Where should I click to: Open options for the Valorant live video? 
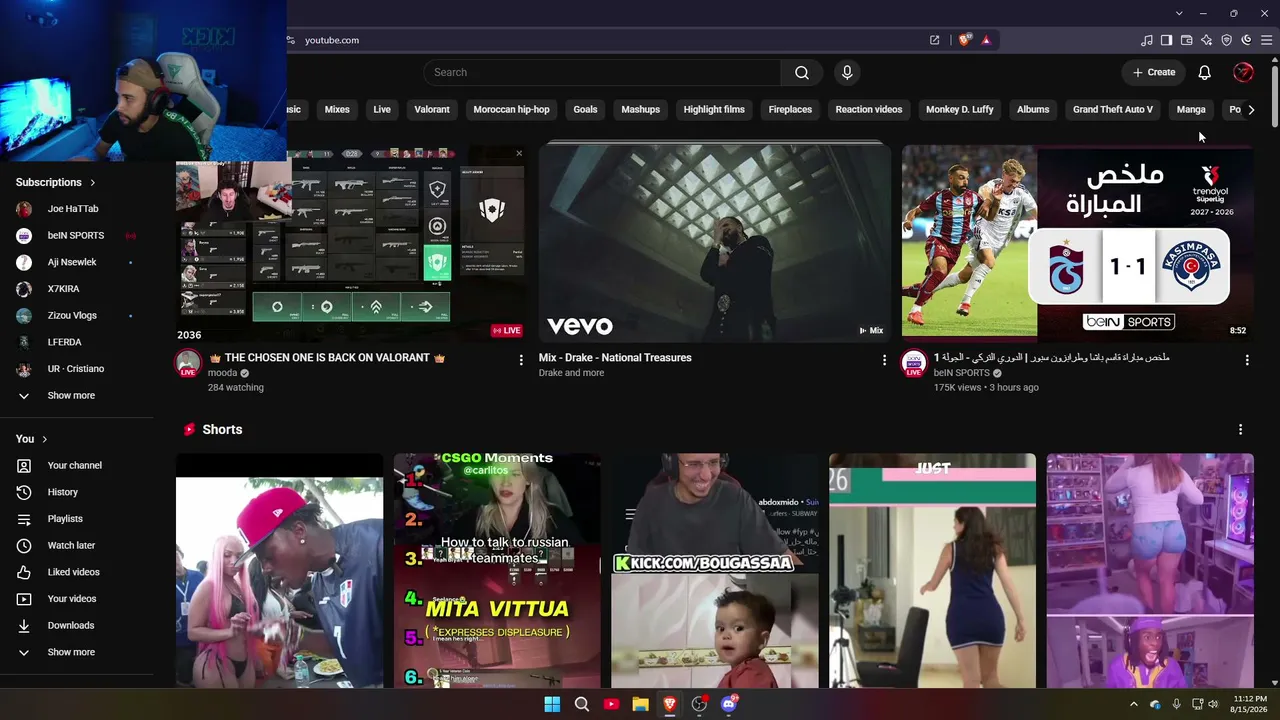(x=520, y=360)
